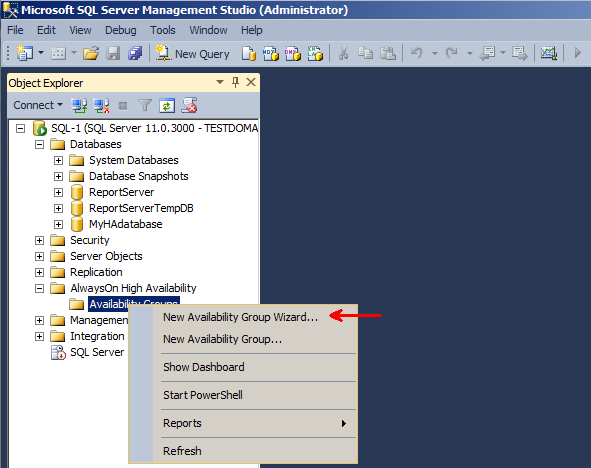Close the Object Explorer panel
The image size is (591, 468).
pos(251,82)
